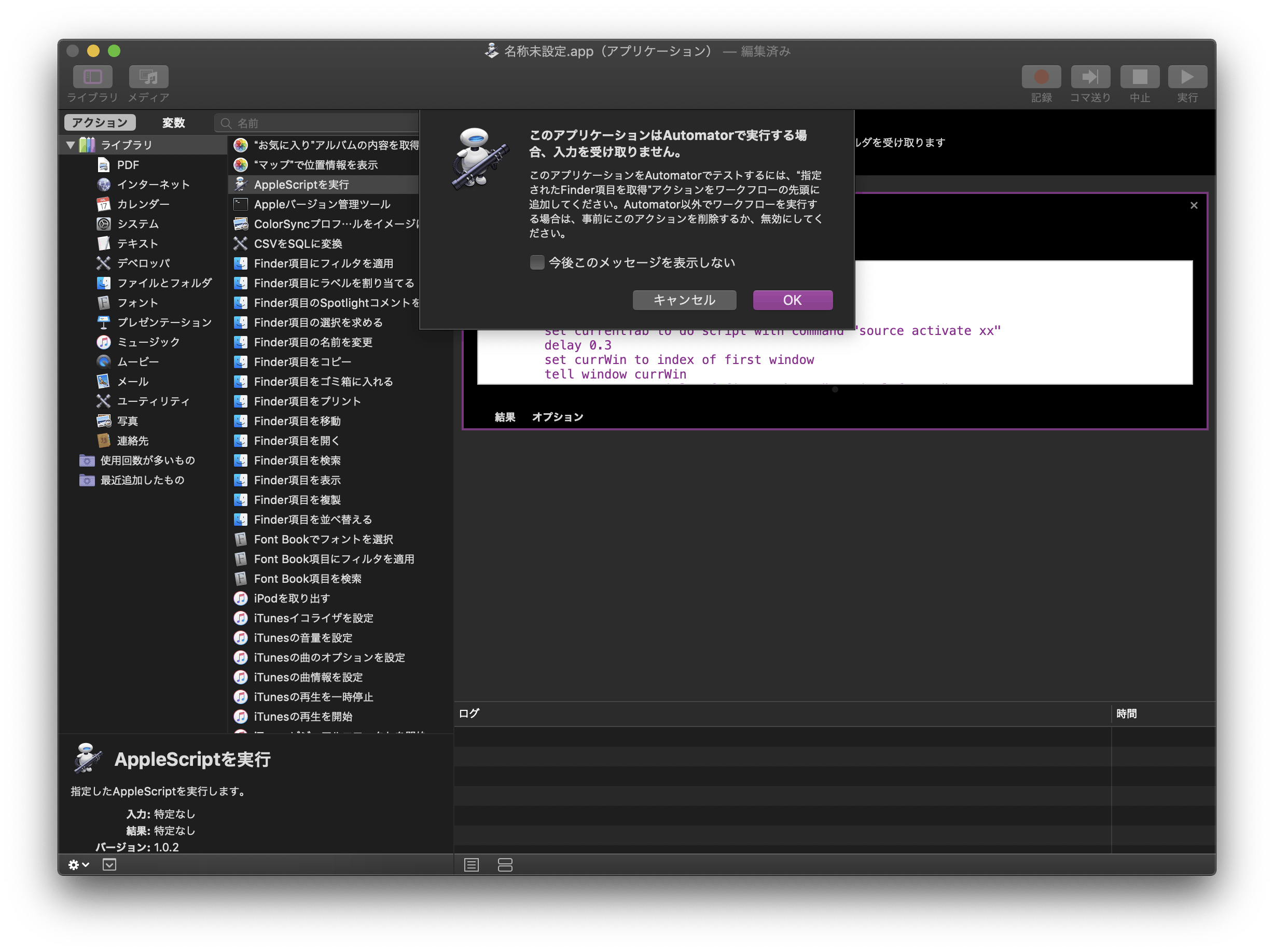Remove the AppleScript action with X
This screenshot has height=952, width=1274.
1194,205
